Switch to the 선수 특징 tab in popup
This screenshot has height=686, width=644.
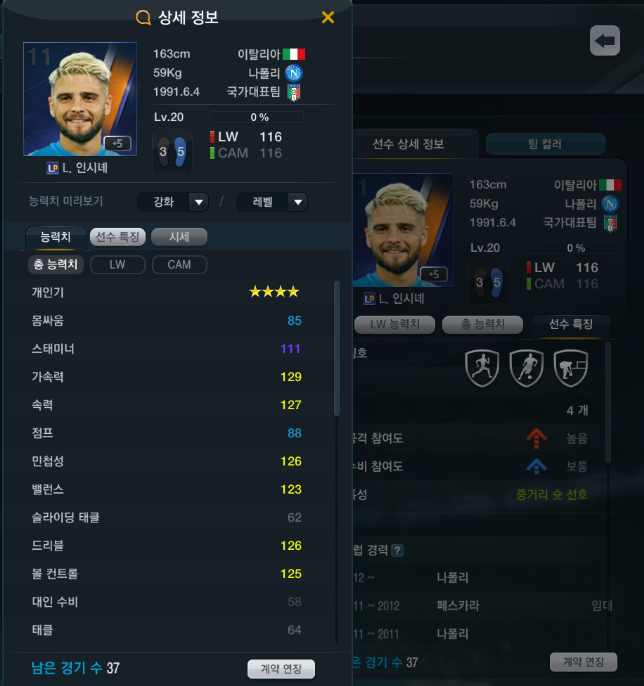pos(117,237)
